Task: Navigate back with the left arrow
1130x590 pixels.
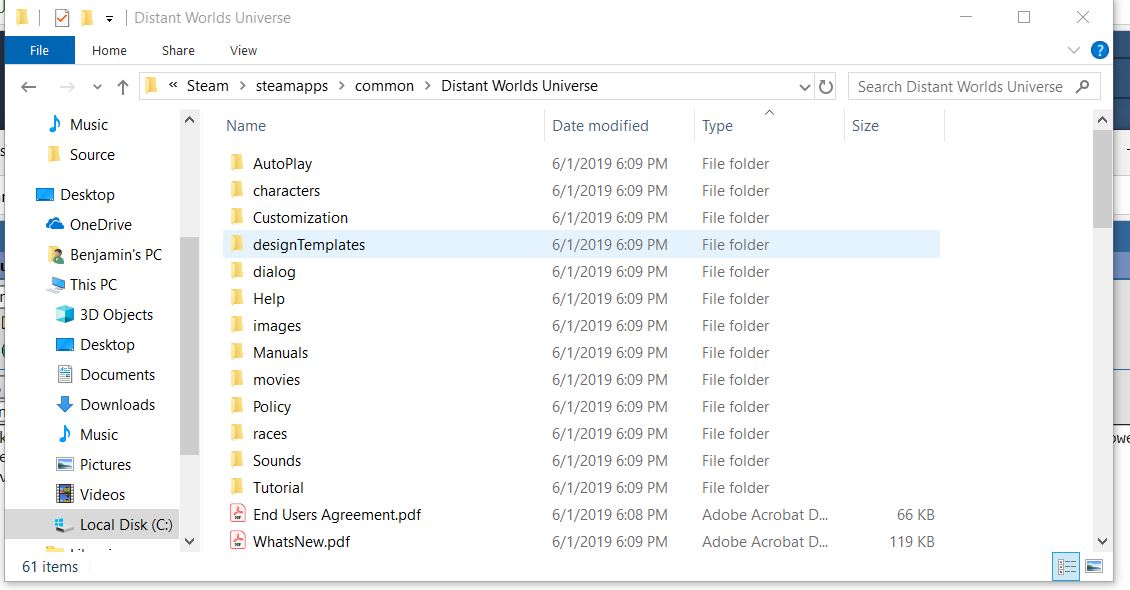Action: tap(29, 87)
